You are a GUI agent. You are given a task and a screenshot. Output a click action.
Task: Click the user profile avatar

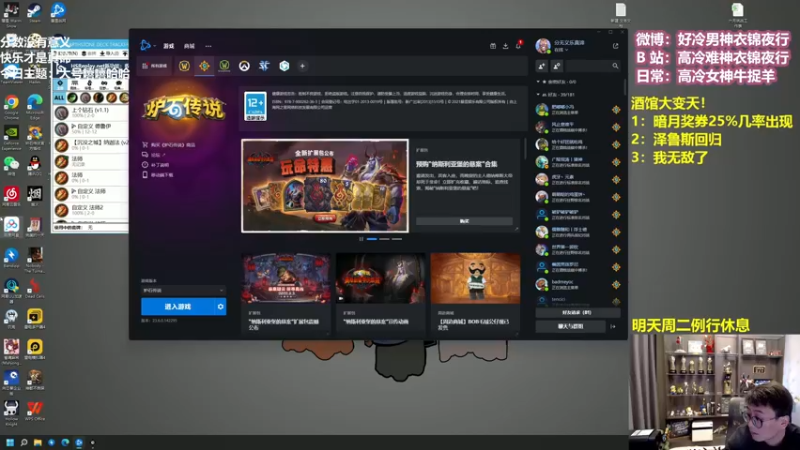click(543, 45)
